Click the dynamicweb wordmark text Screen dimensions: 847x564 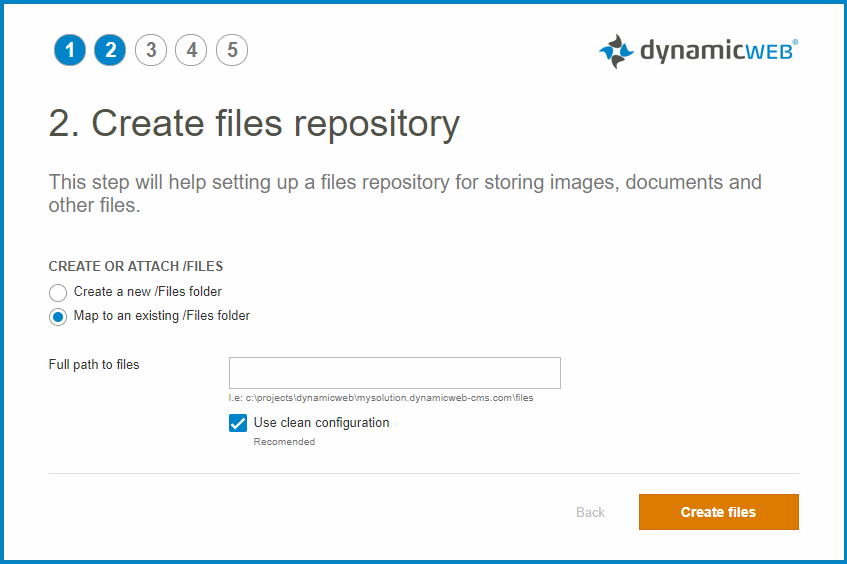[717, 51]
